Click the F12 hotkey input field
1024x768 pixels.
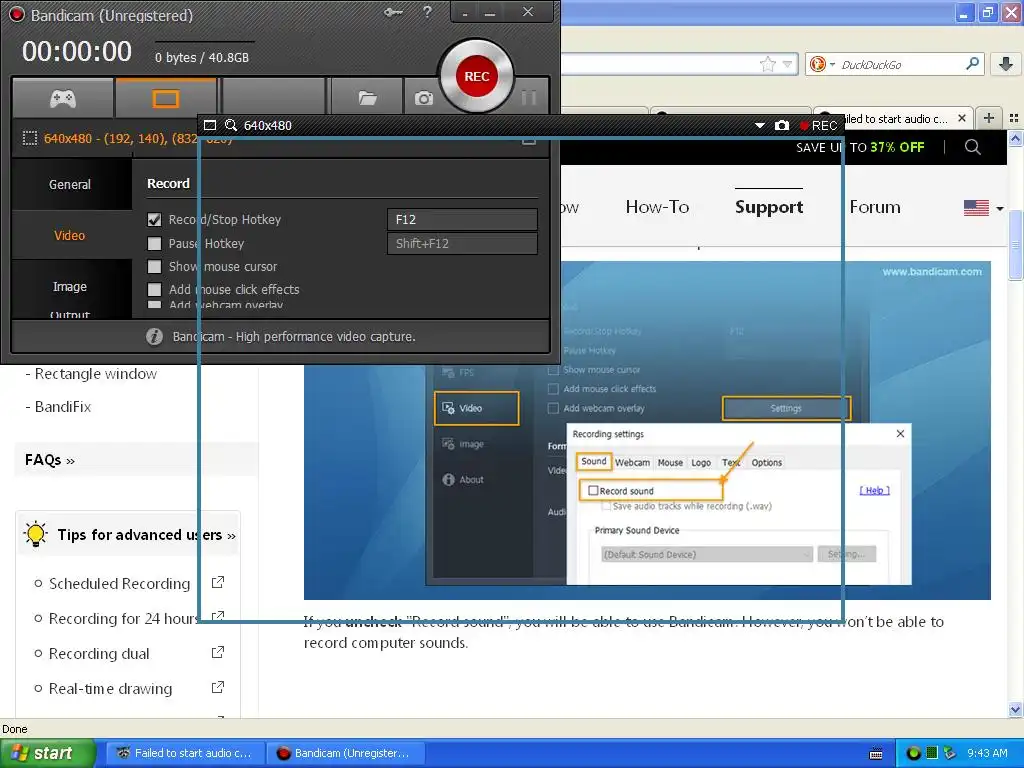462,219
